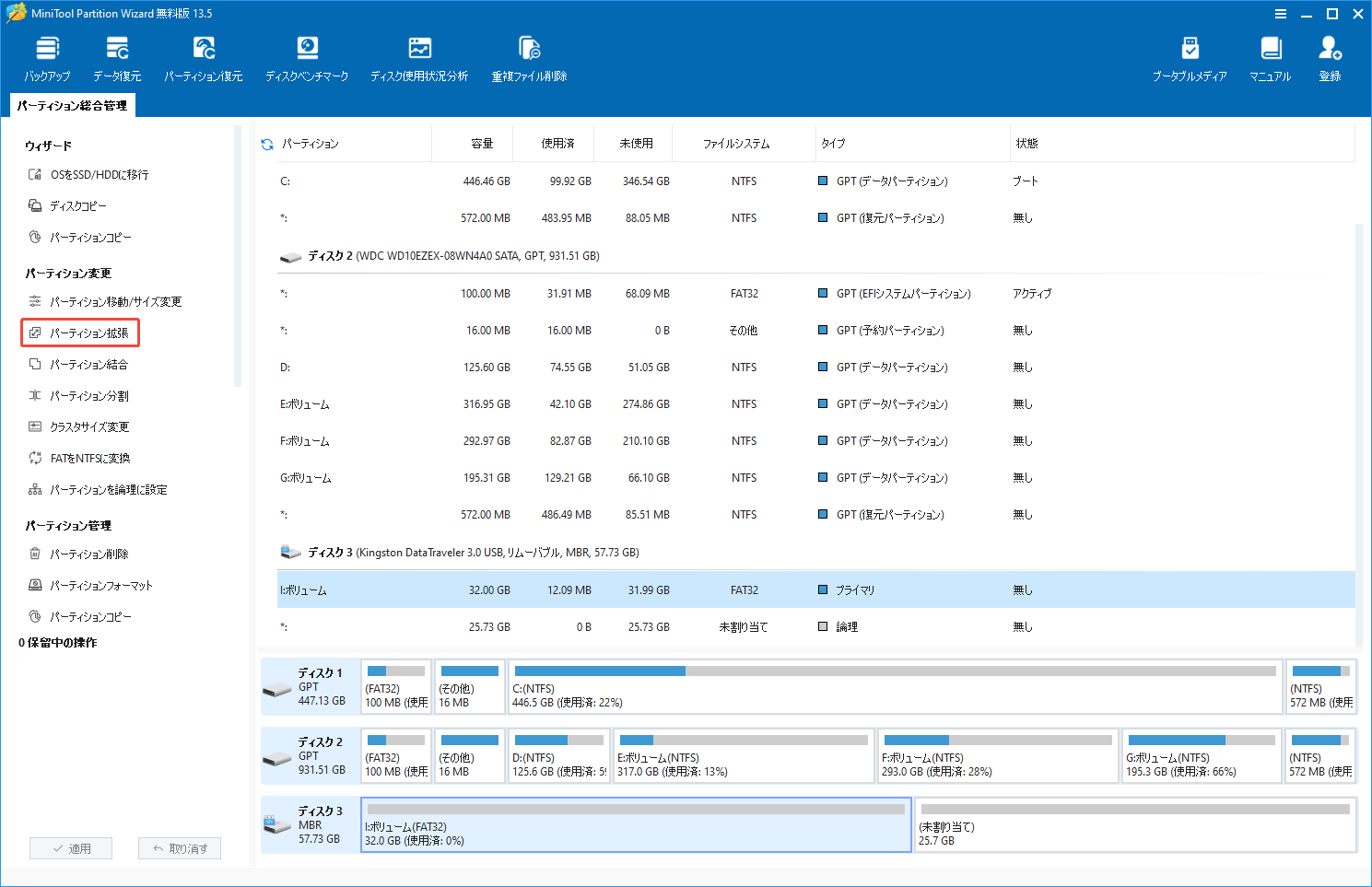This screenshot has height=887, width=1372.
Task: Open the Manual (マニュアル)
Action: (x=1271, y=57)
